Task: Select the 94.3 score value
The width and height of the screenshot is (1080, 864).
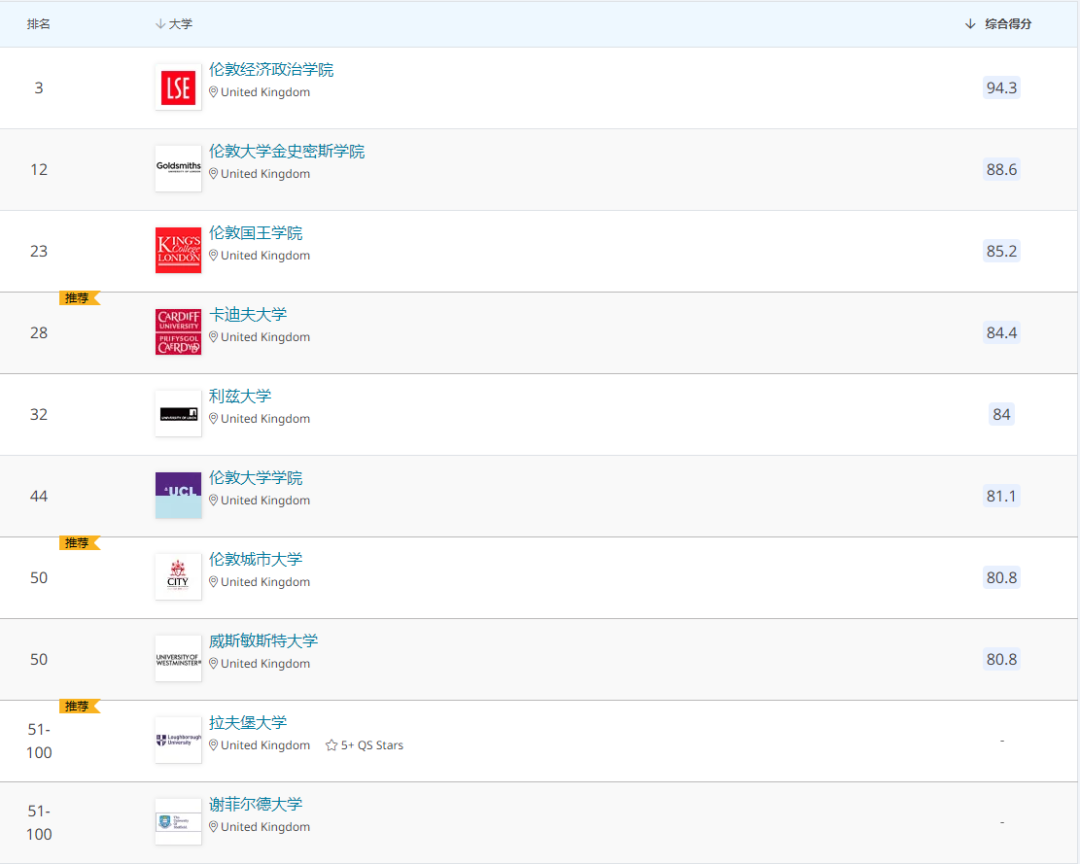Action: [1001, 88]
